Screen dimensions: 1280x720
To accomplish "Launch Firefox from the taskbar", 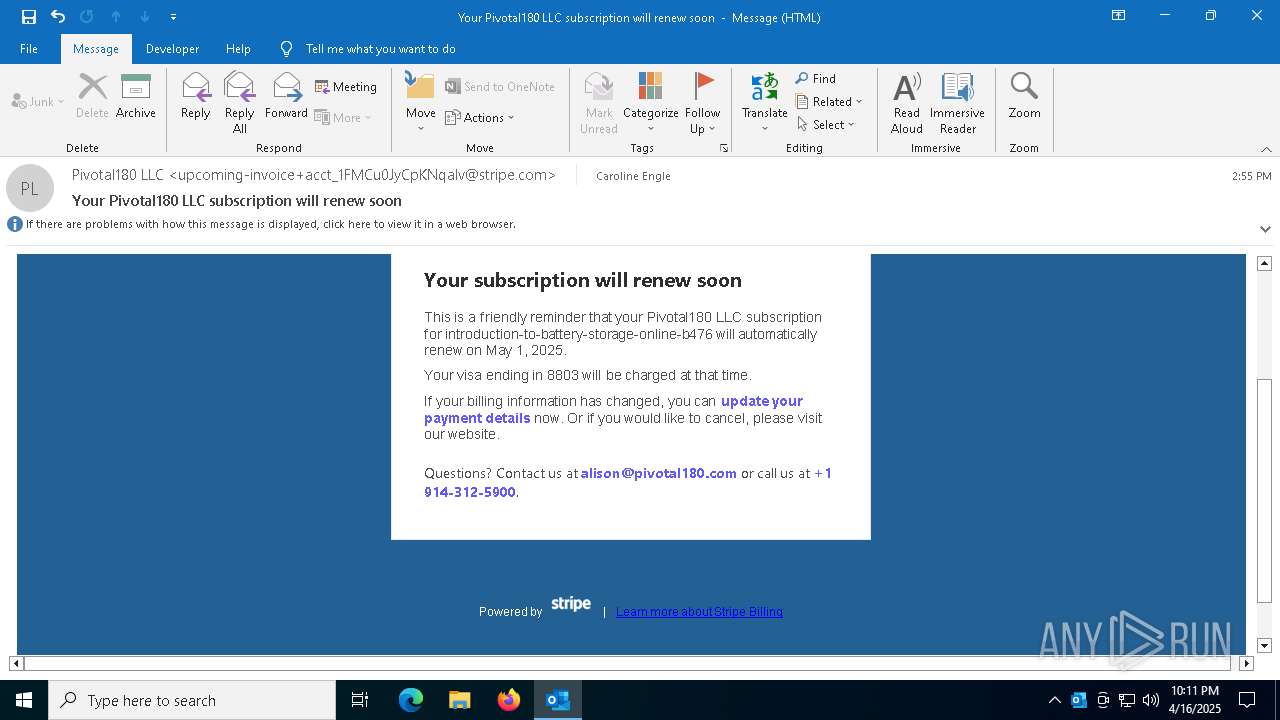I will click(x=509, y=700).
